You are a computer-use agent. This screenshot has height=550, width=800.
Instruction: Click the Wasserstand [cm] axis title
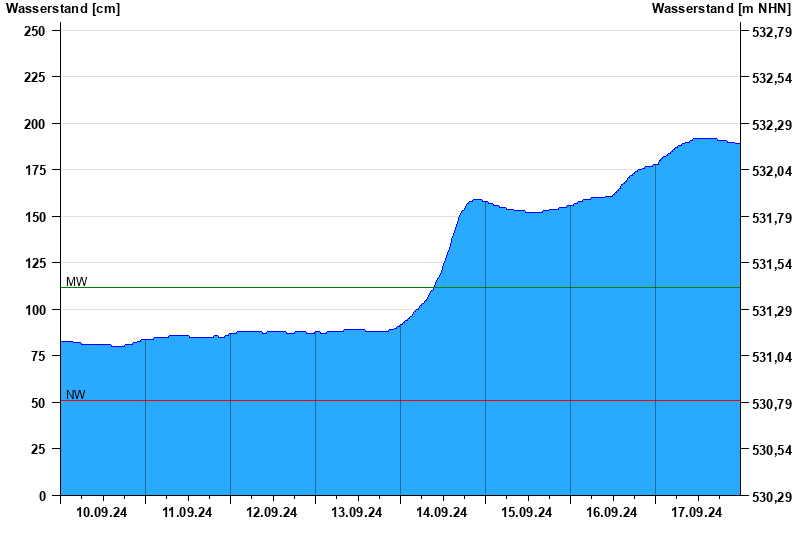coord(63,9)
